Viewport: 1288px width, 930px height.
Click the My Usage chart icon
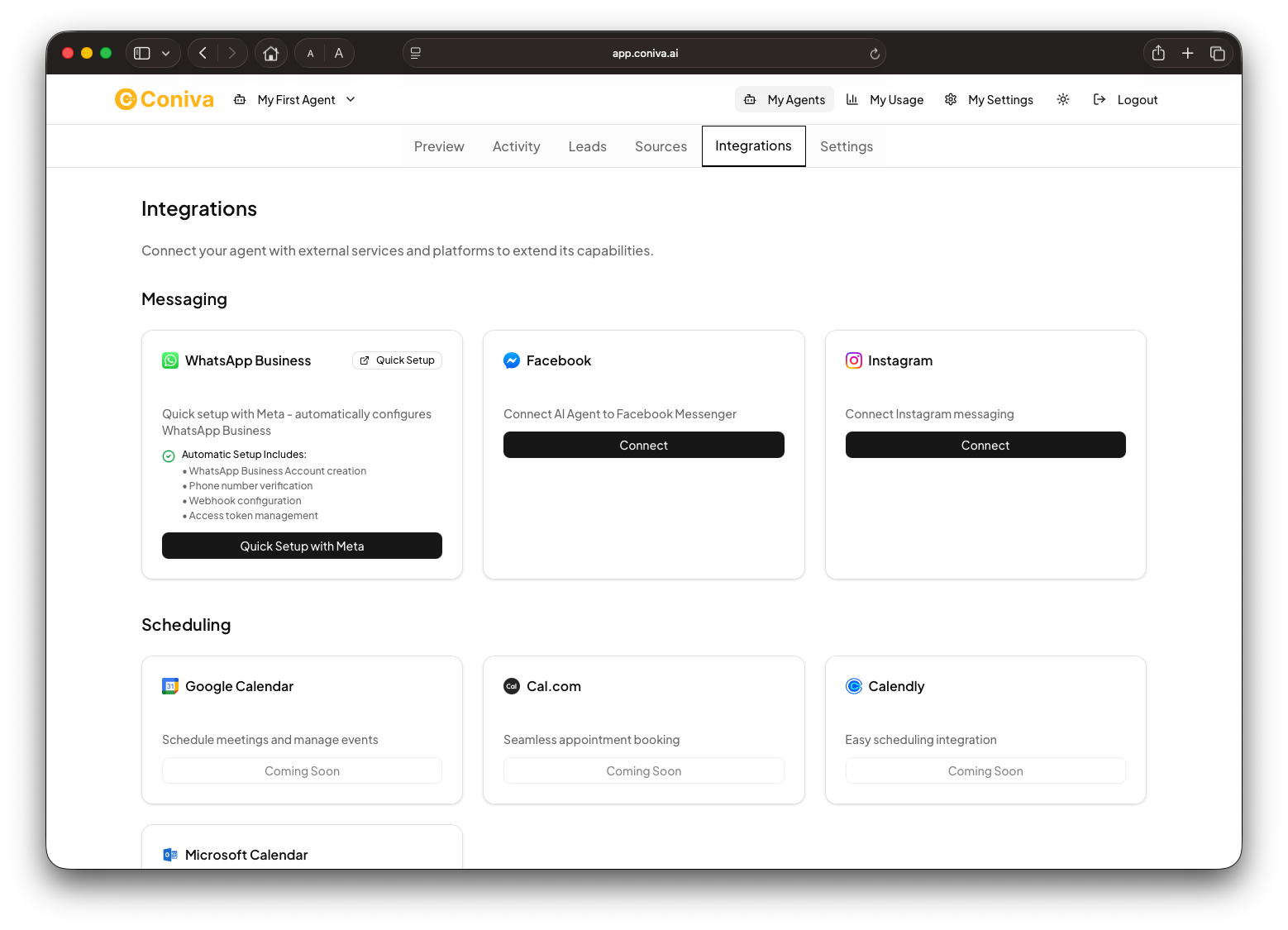coord(852,99)
